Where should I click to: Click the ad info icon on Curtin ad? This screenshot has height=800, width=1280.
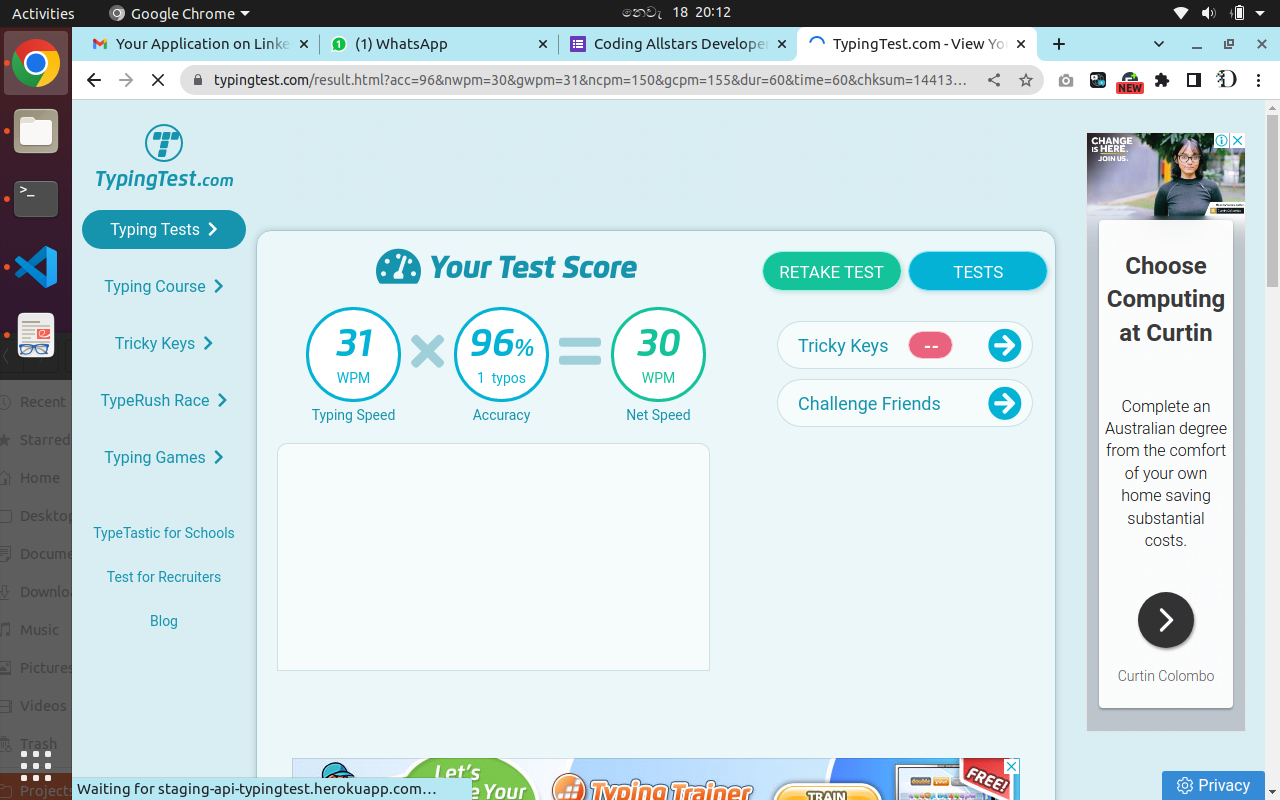[x=1222, y=141]
